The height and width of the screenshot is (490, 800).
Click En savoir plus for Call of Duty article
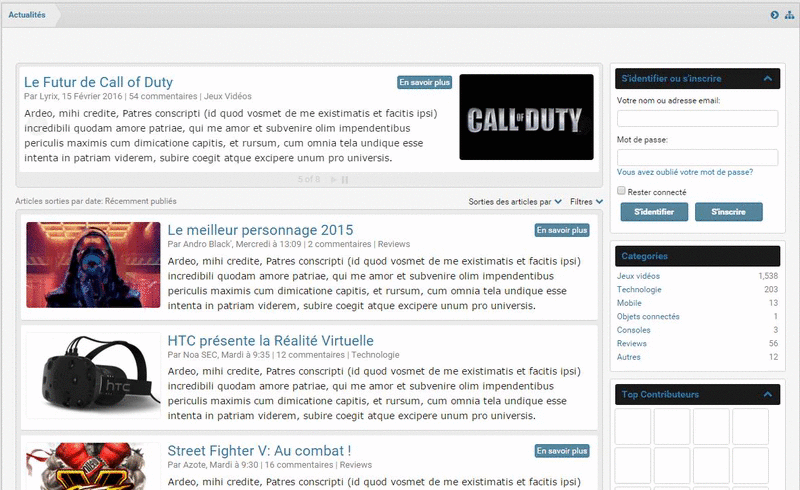(x=424, y=82)
